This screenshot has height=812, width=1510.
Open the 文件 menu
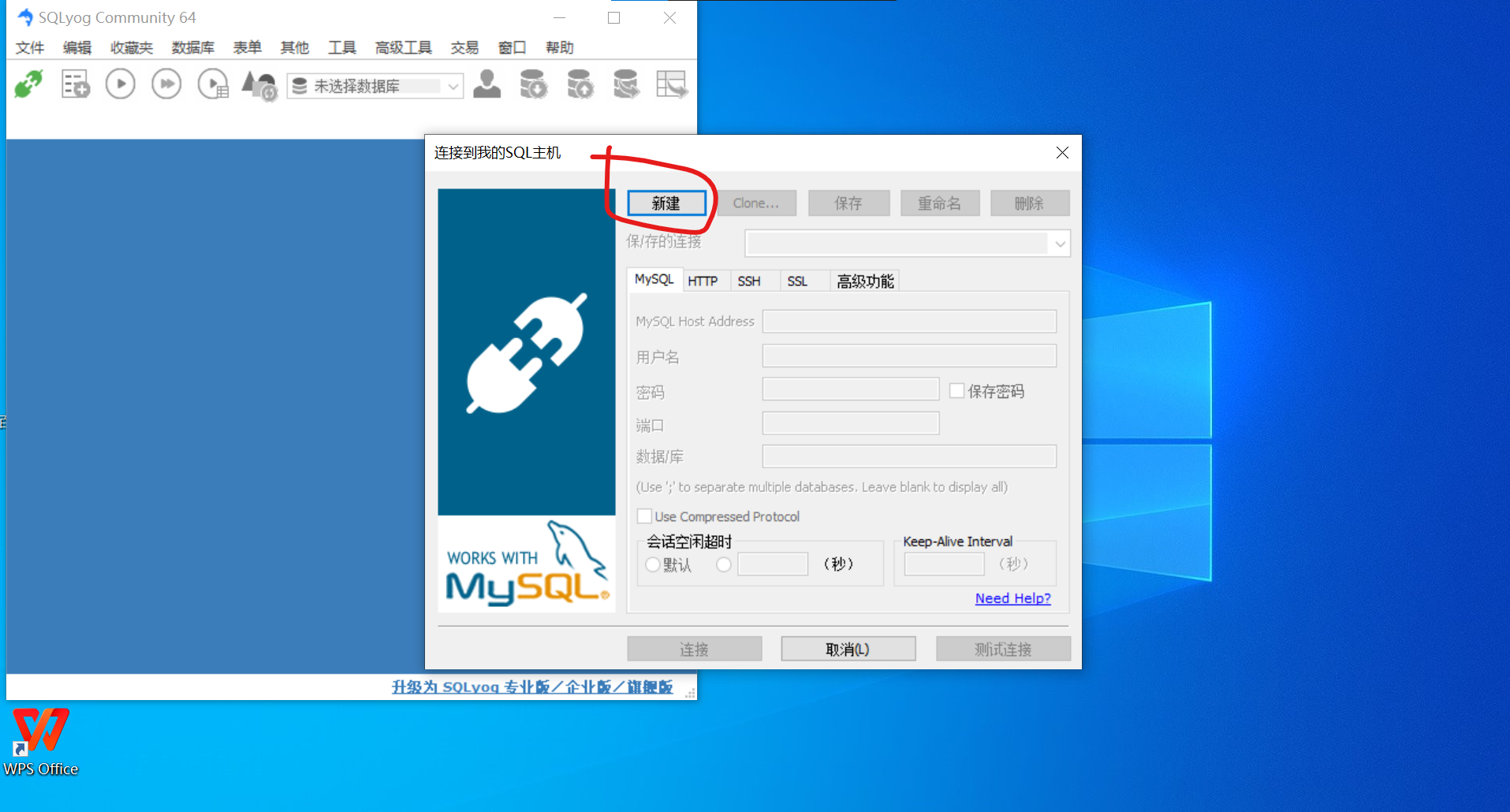tap(30, 47)
